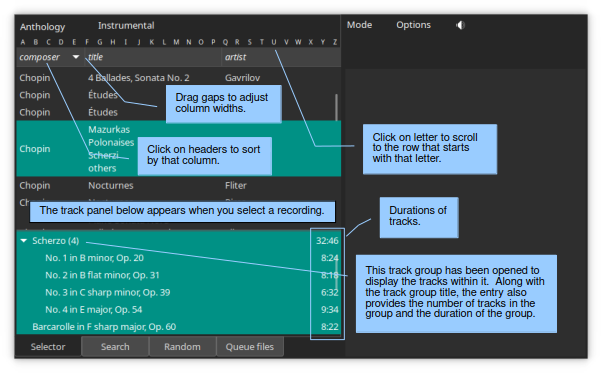The image size is (601, 373).
Task: Jump to letter B in alphabet bar
Action: 36,42
